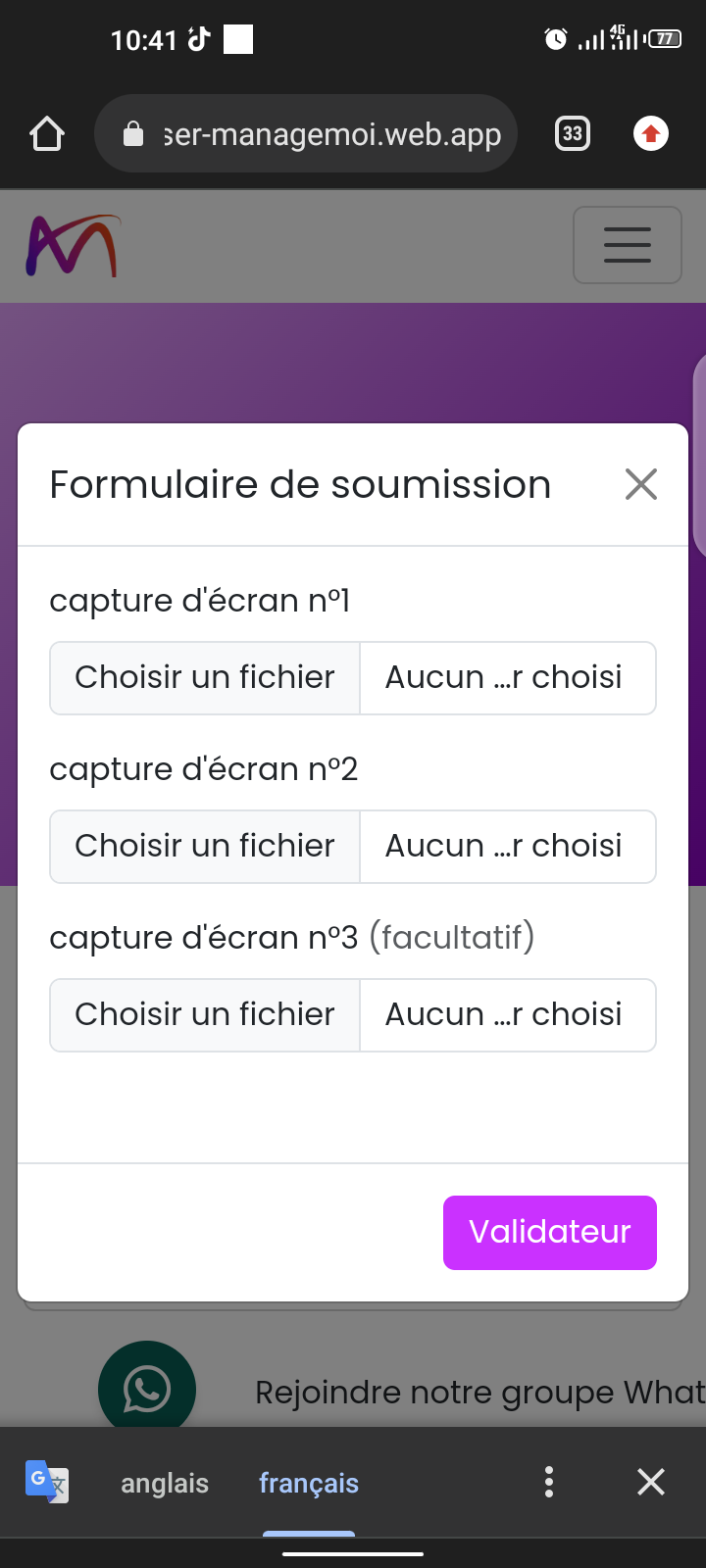Open the tab switcher showing 33 tabs
Viewport: 706px width, 1568px height.
click(573, 133)
